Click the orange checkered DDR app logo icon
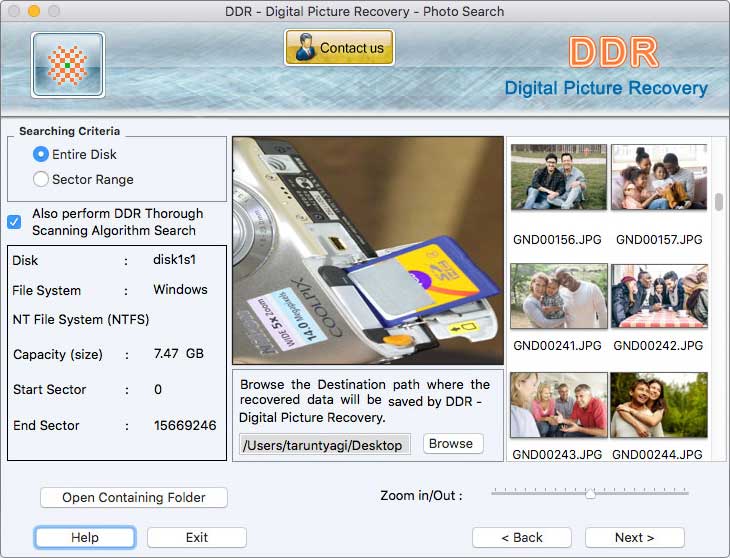This screenshot has height=558, width=730. coord(68,65)
